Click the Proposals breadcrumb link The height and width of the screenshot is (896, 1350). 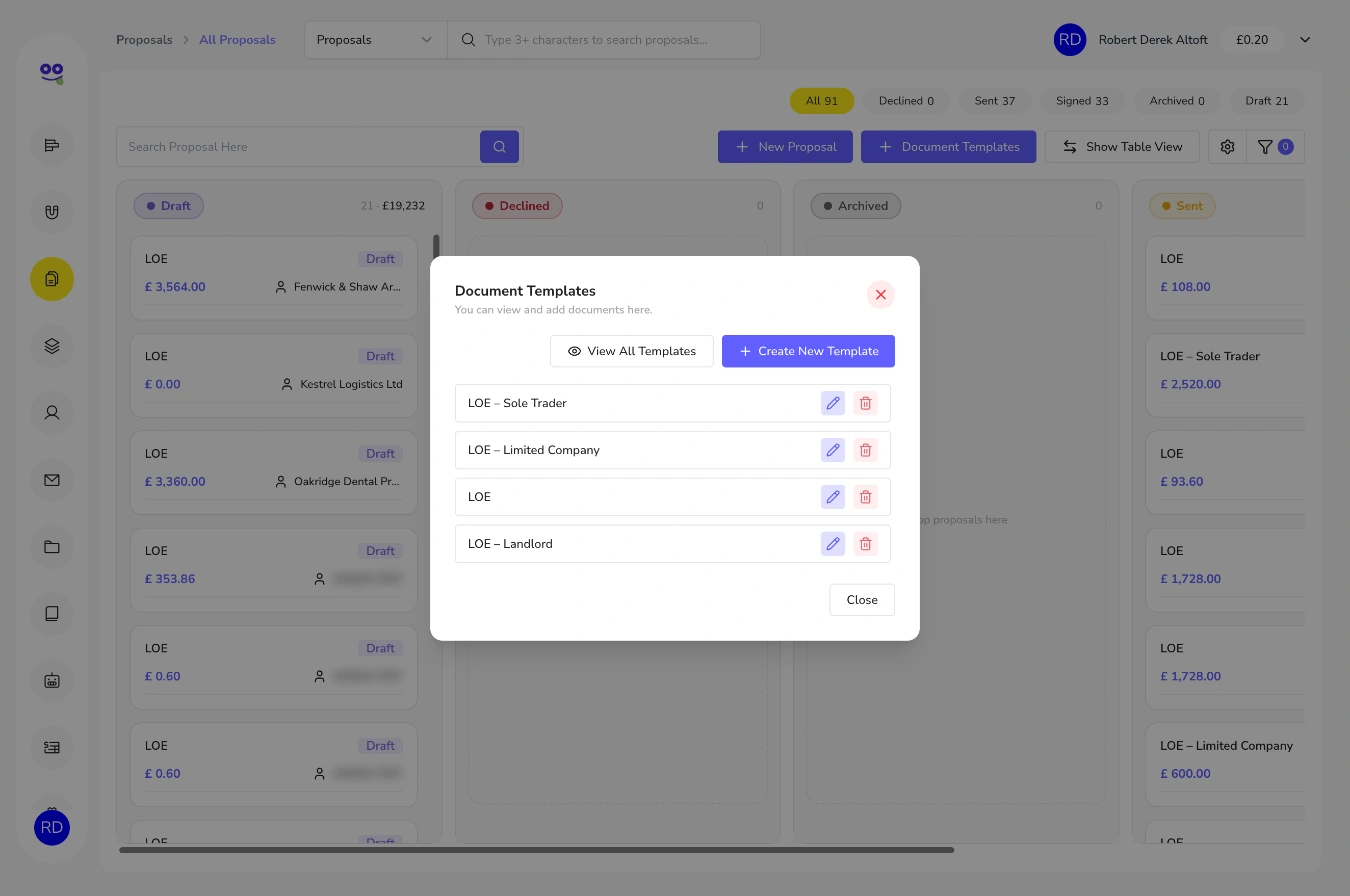coord(144,40)
